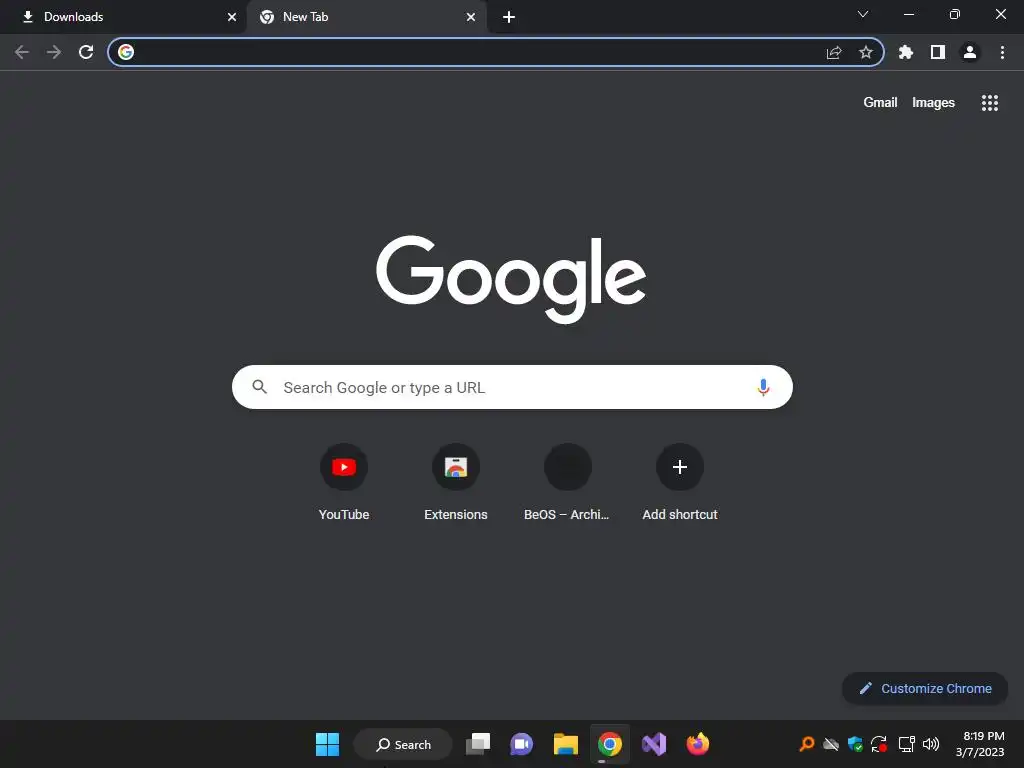The width and height of the screenshot is (1024, 768).
Task: Reload the current page
Action: [86, 52]
